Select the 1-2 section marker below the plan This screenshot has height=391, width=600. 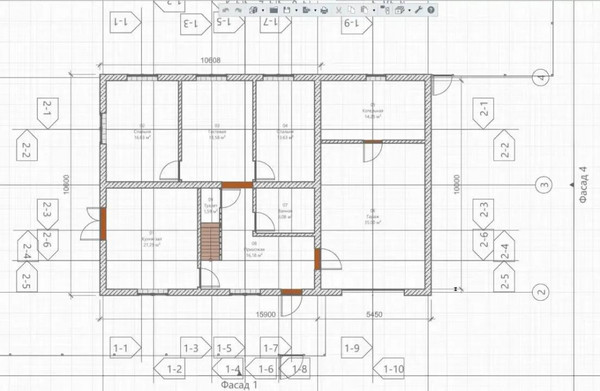170,369
